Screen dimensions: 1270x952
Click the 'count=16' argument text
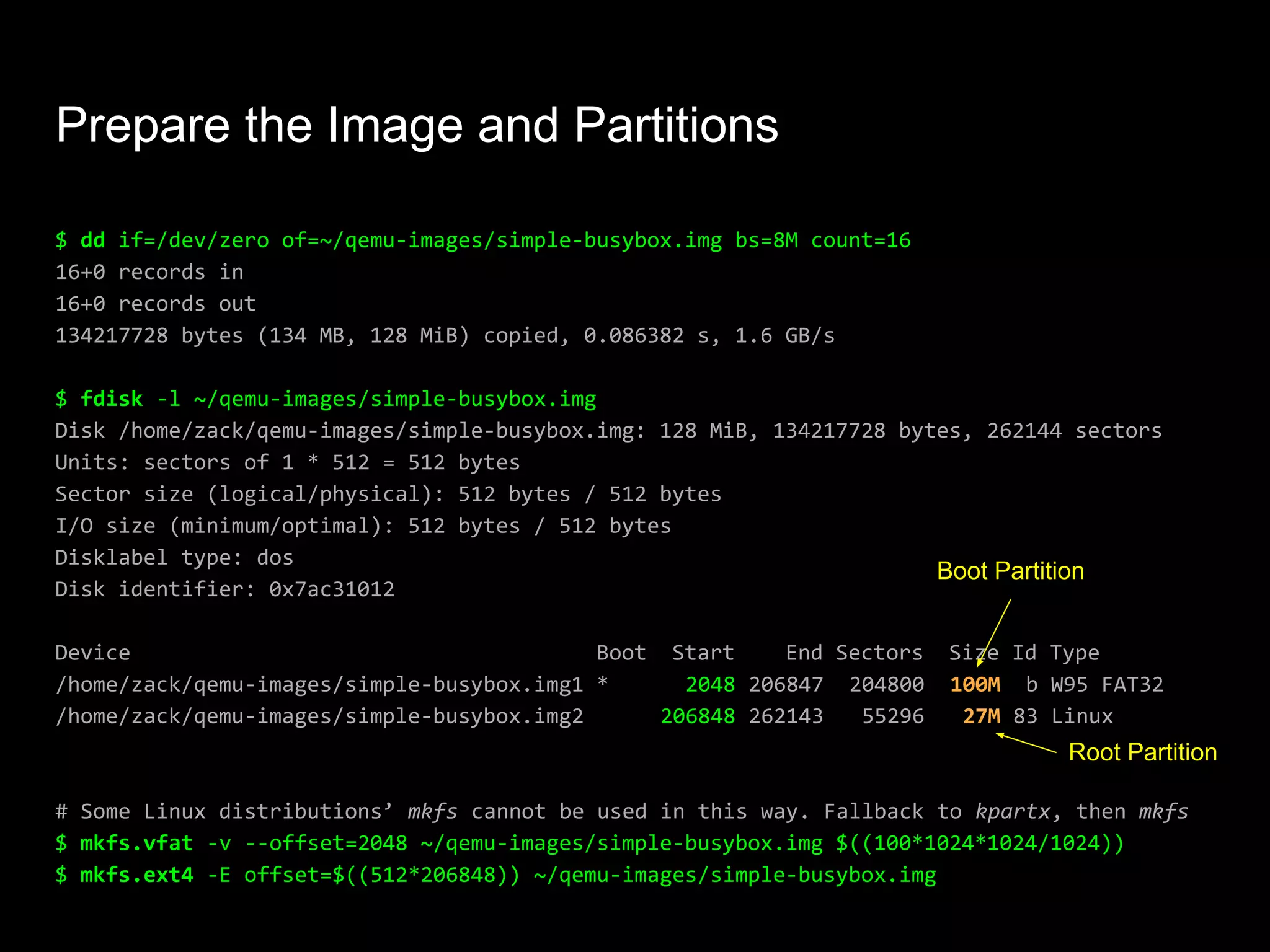pos(860,240)
